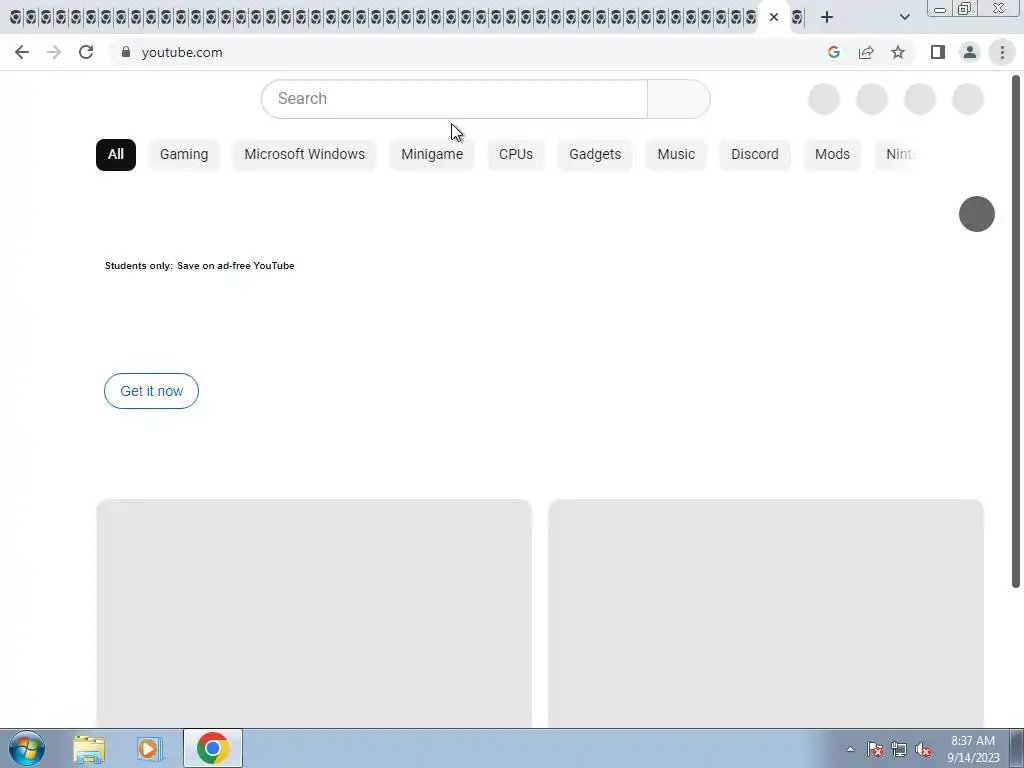
Task: Click the Get it now button
Action: 152,391
